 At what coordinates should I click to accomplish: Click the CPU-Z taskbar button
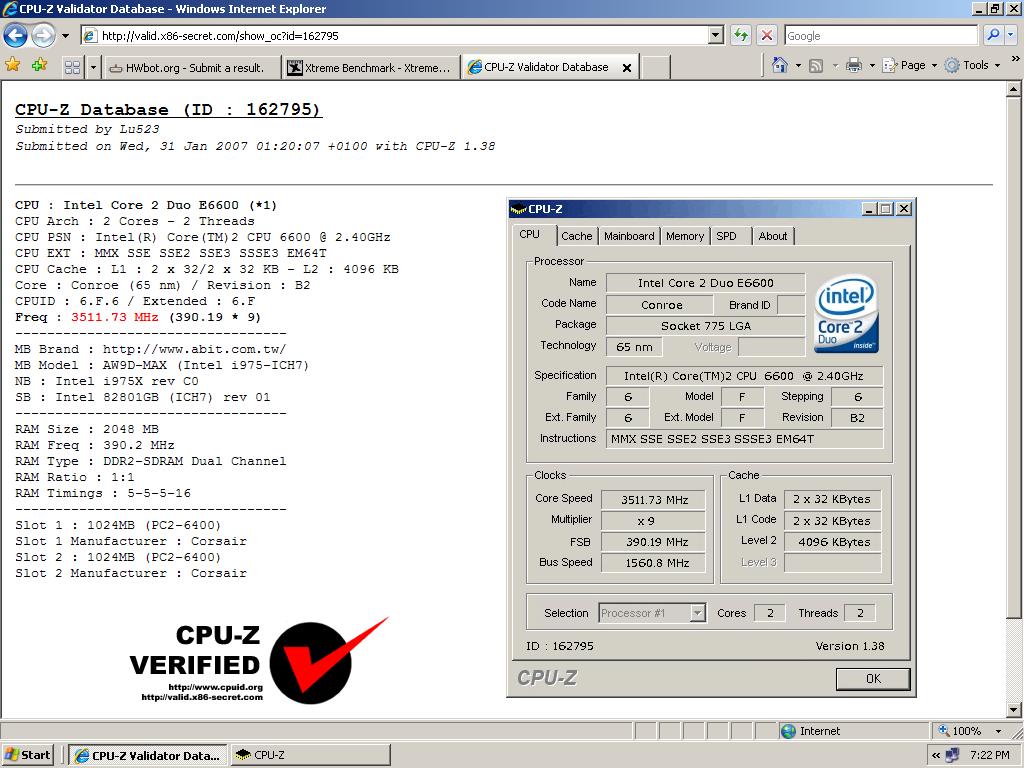pyautogui.click(x=311, y=755)
